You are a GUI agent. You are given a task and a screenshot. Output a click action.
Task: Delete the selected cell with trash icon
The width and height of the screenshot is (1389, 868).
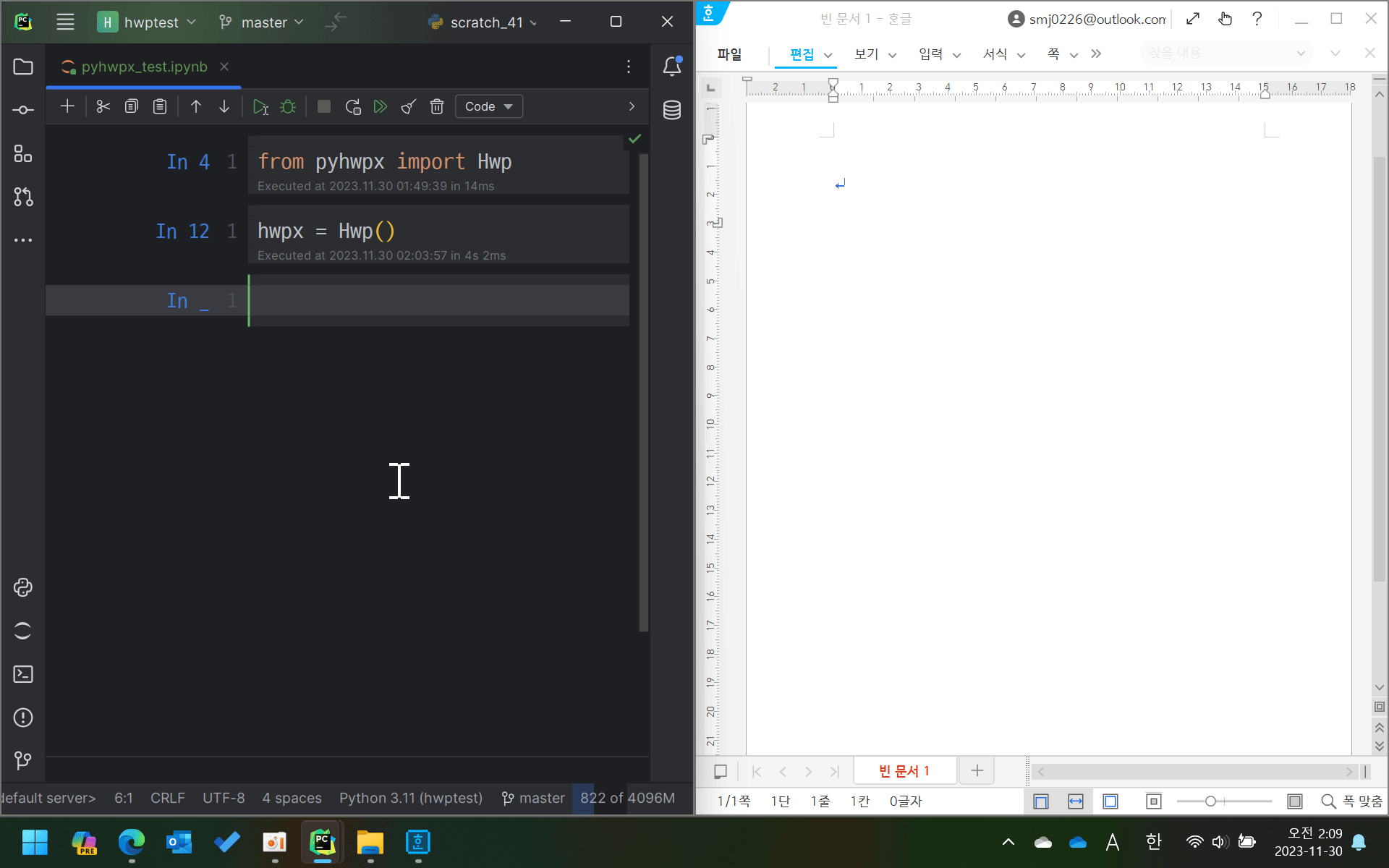coord(436,107)
